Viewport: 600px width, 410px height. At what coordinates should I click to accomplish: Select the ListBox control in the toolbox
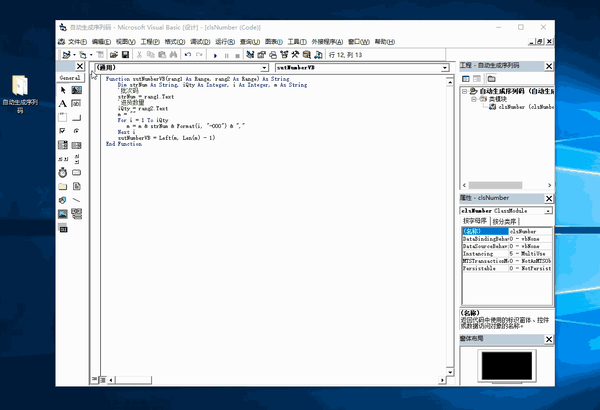click(x=77, y=145)
